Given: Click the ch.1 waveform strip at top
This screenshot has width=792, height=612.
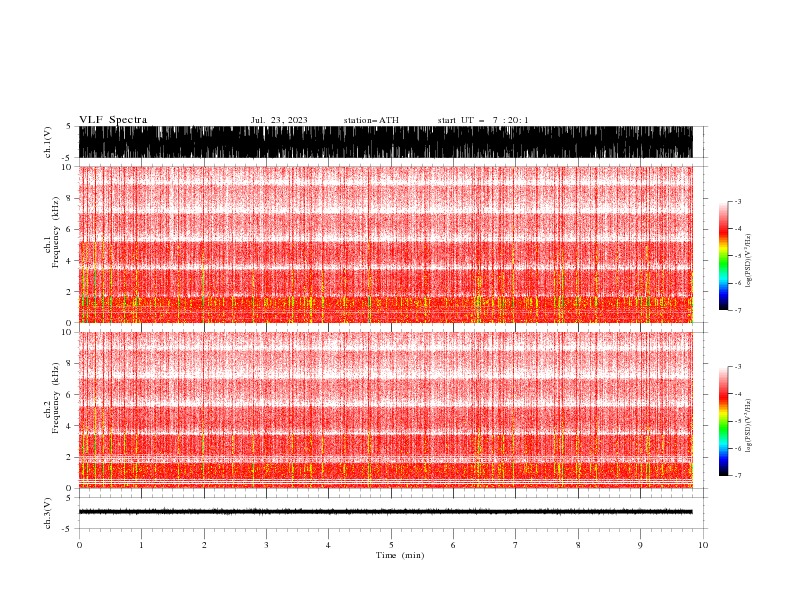Looking at the screenshot, I should (385, 142).
